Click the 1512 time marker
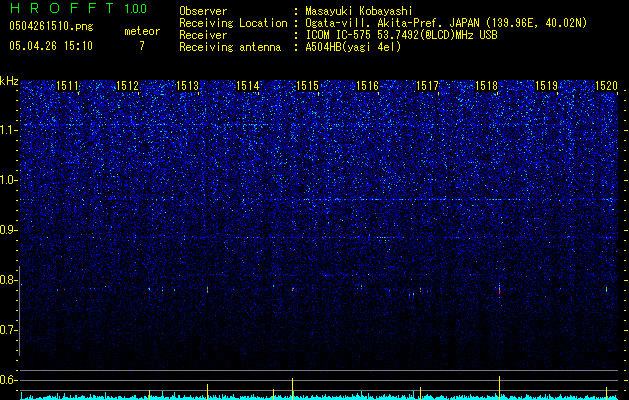The image size is (629, 400). coord(127,85)
